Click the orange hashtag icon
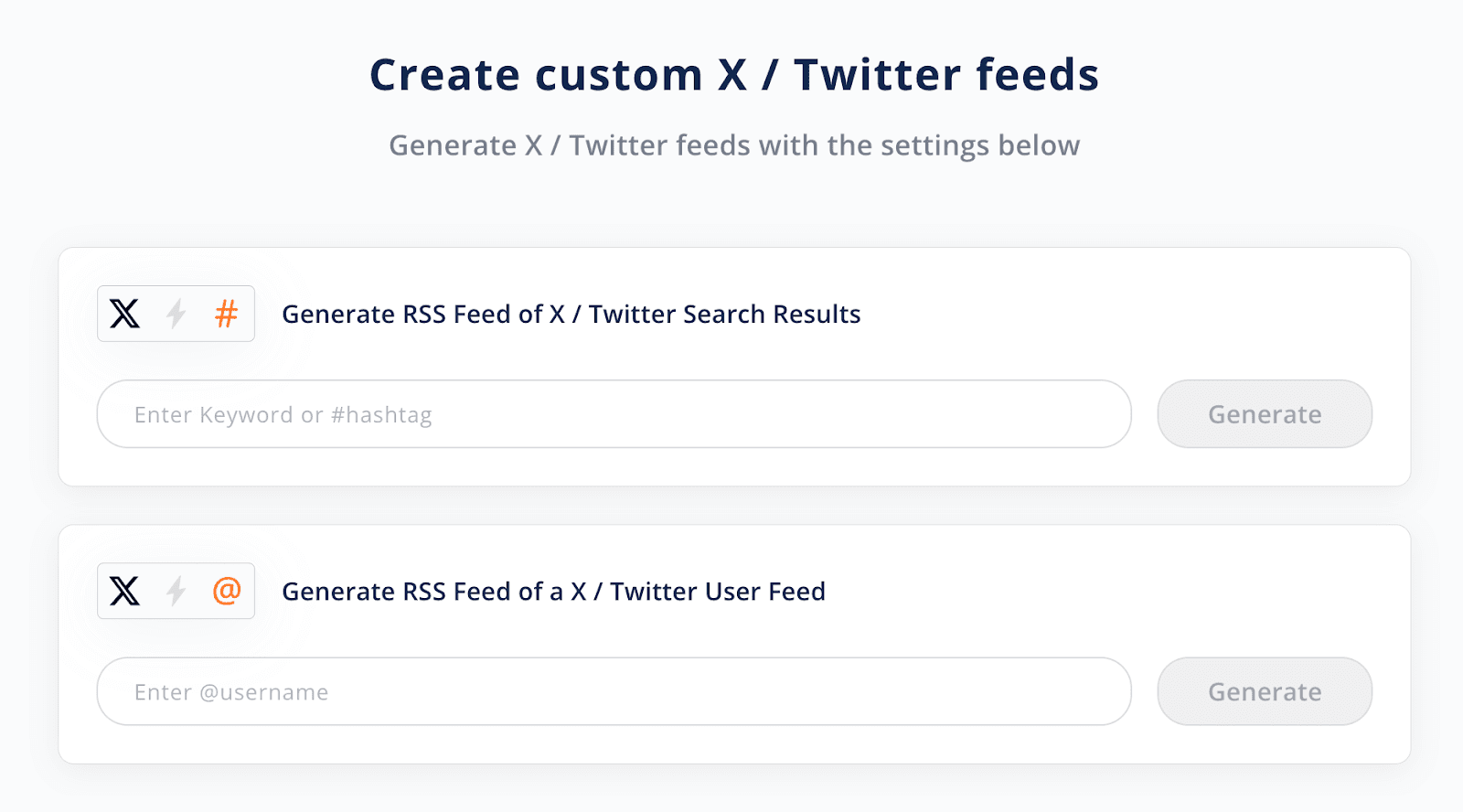1463x812 pixels. point(225,314)
